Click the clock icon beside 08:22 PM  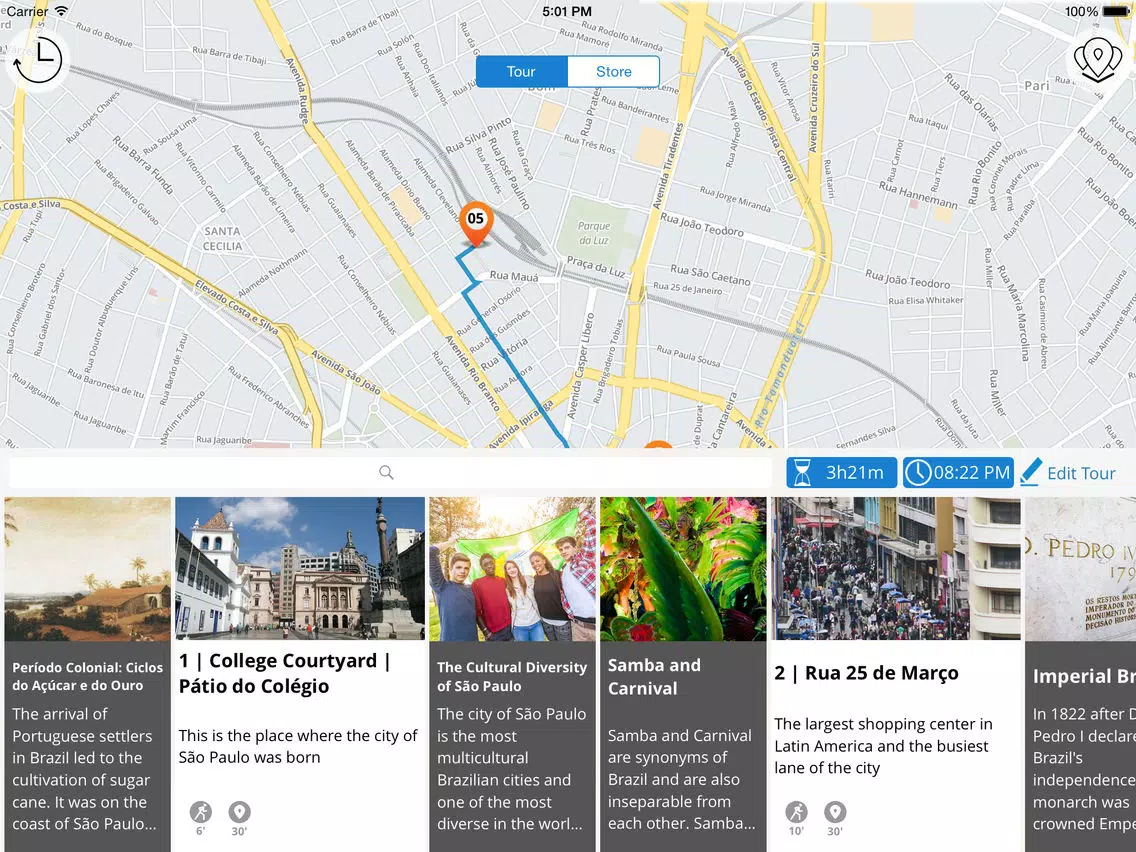[918, 473]
